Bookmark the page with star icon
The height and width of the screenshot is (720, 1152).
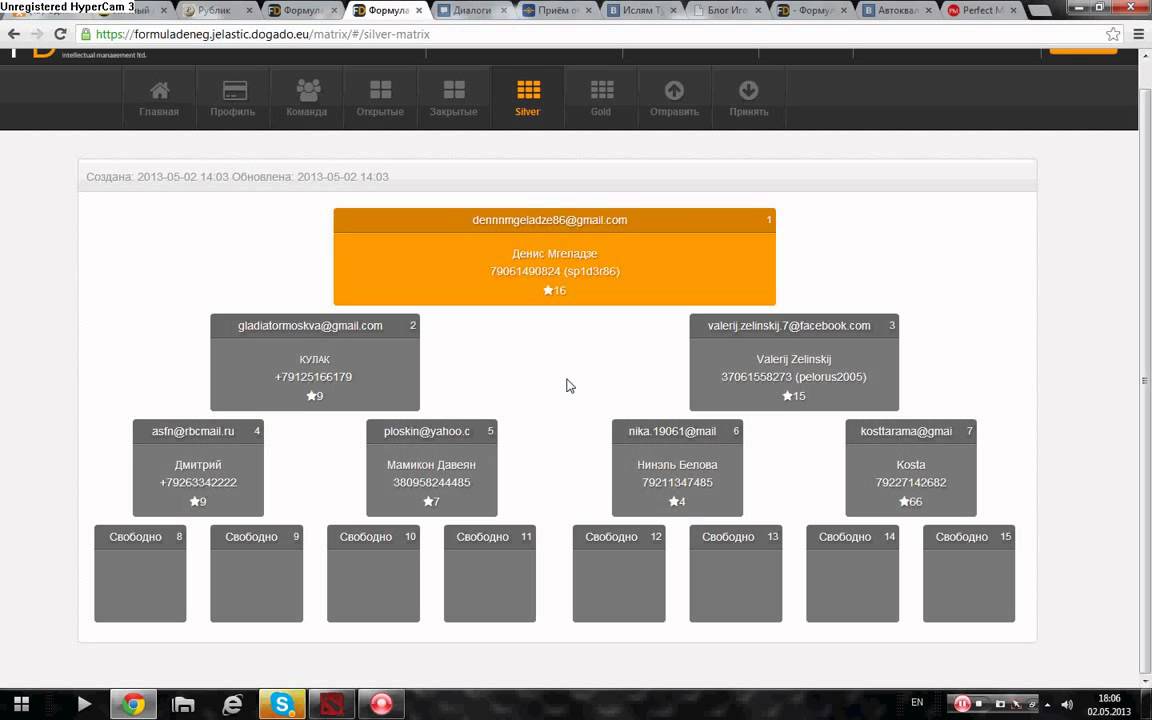(1113, 34)
